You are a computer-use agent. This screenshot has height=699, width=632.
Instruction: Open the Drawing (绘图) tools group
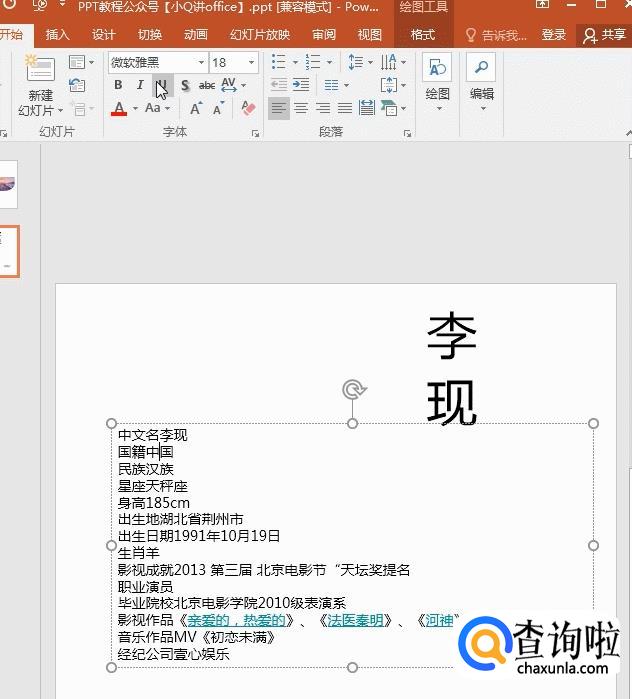[x=437, y=80]
